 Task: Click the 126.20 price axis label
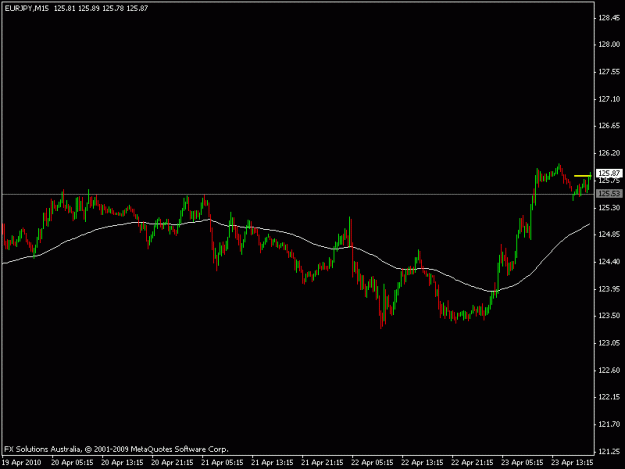[x=609, y=153]
